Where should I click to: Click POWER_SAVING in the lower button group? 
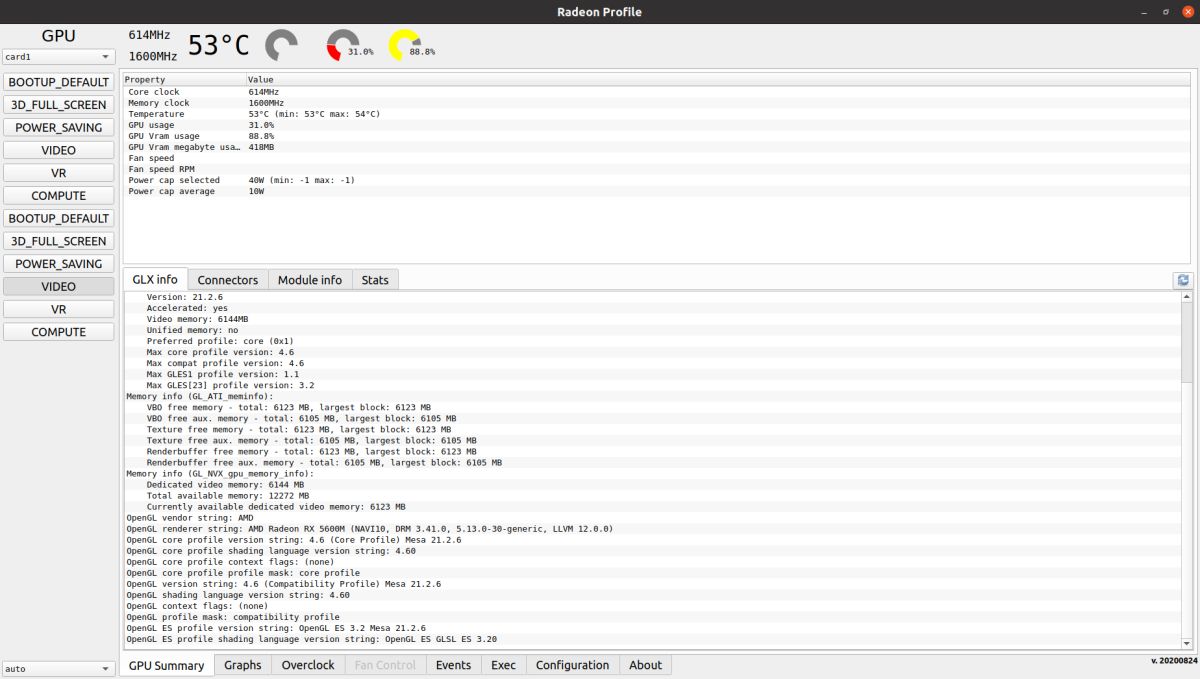coord(58,264)
